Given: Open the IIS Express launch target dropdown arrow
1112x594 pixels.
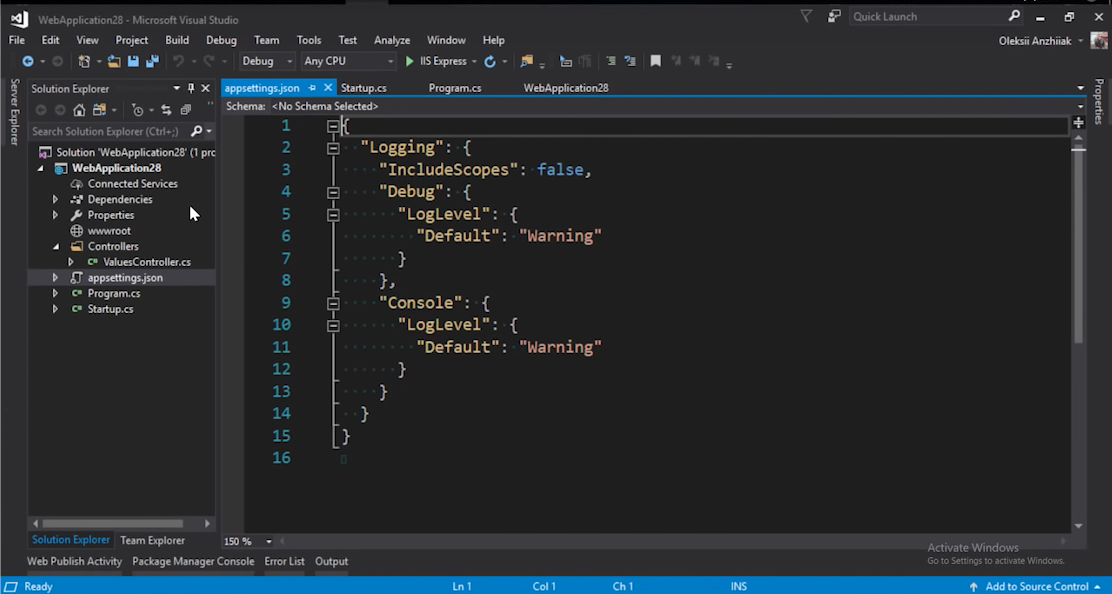Looking at the screenshot, I should 474,62.
